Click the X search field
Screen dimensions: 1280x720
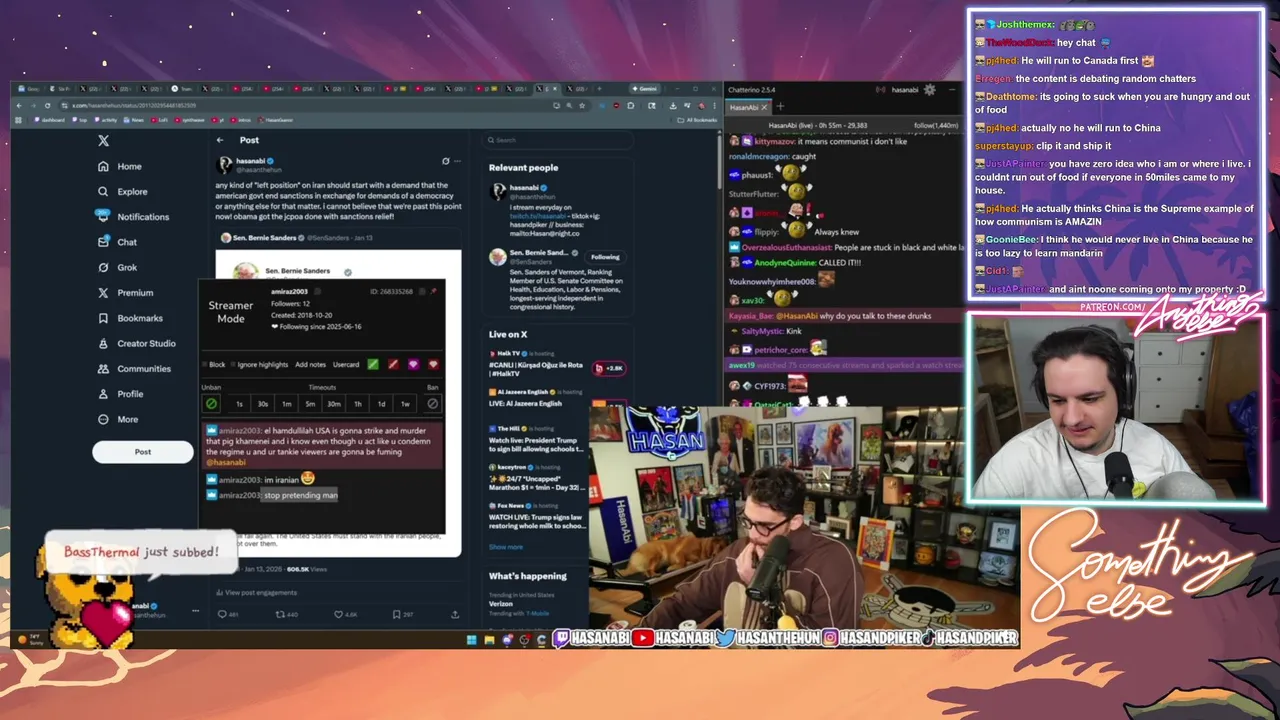click(x=556, y=140)
